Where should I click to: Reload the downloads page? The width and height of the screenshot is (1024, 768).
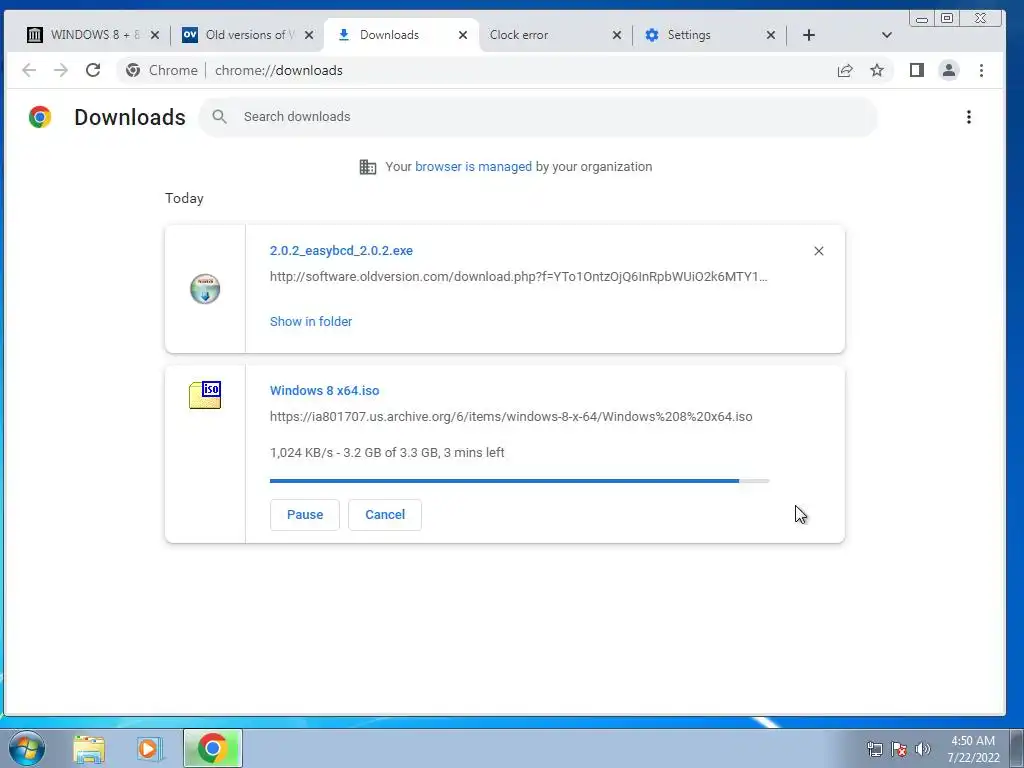[x=93, y=70]
